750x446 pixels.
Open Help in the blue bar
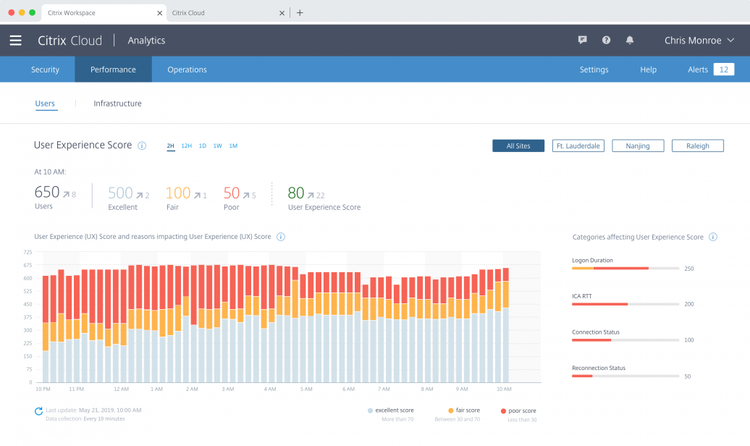[x=648, y=69]
